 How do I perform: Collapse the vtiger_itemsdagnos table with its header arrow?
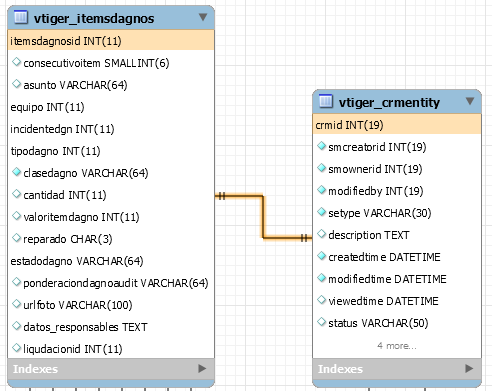(x=203, y=17)
